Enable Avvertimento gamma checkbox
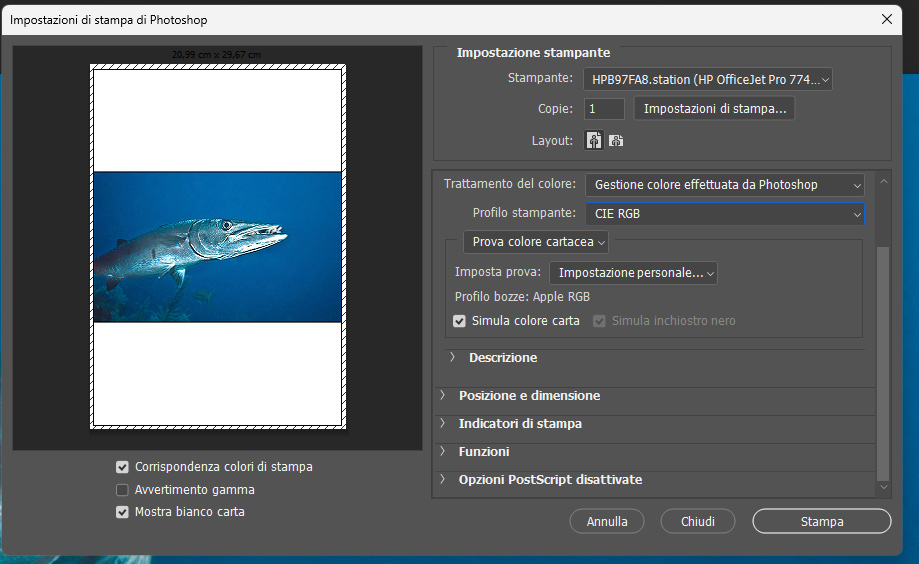The image size is (919, 564). pos(123,490)
